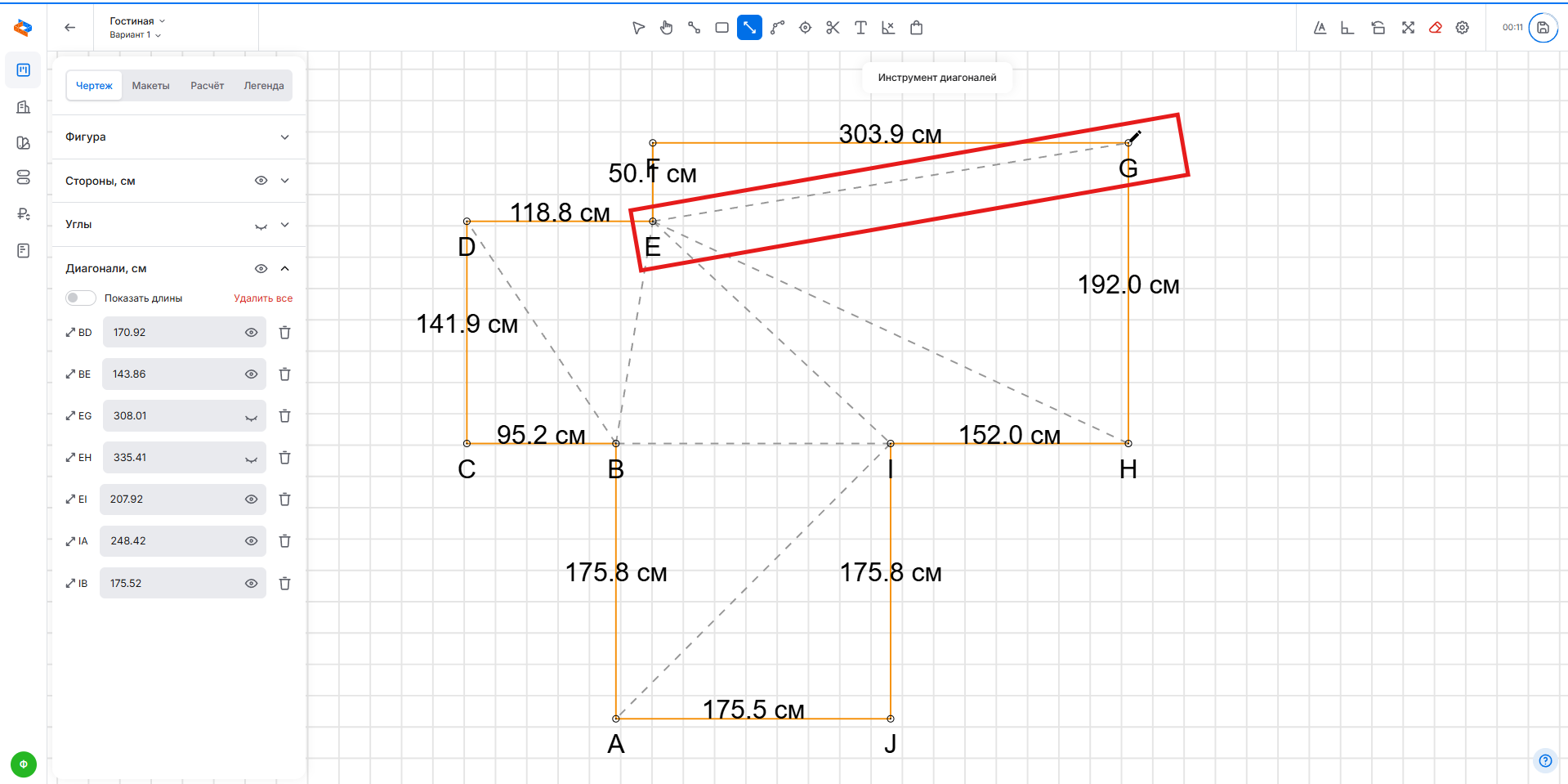Expand the 'Фигура' section
The image size is (1568, 784).
coord(284,137)
